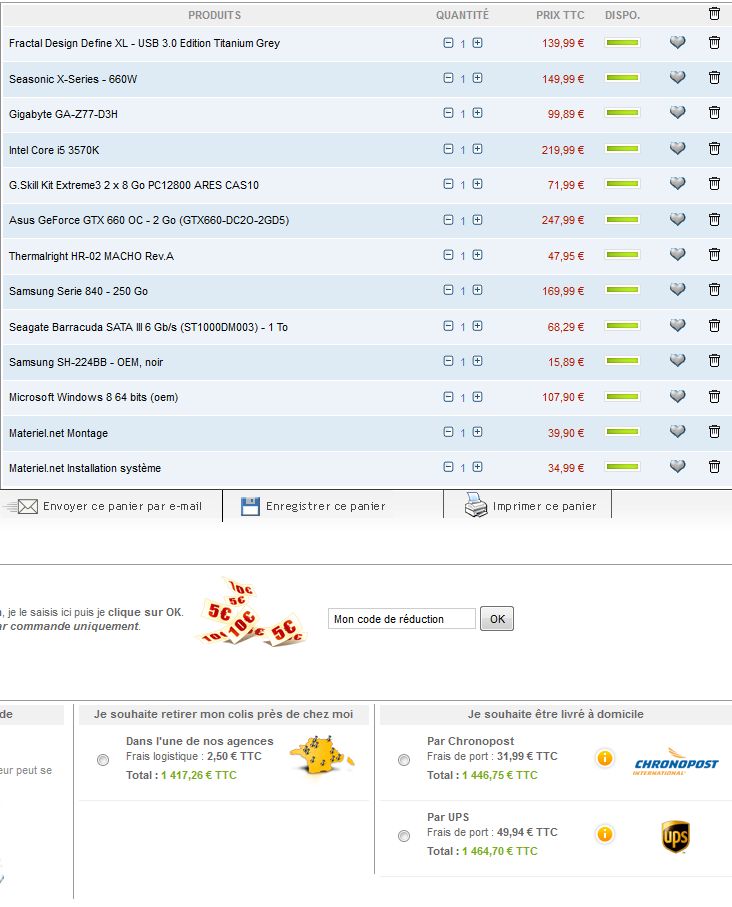Delete Microsoft Windows 8 64 bits row
The width and height of the screenshot is (732, 907).
pyautogui.click(x=715, y=396)
